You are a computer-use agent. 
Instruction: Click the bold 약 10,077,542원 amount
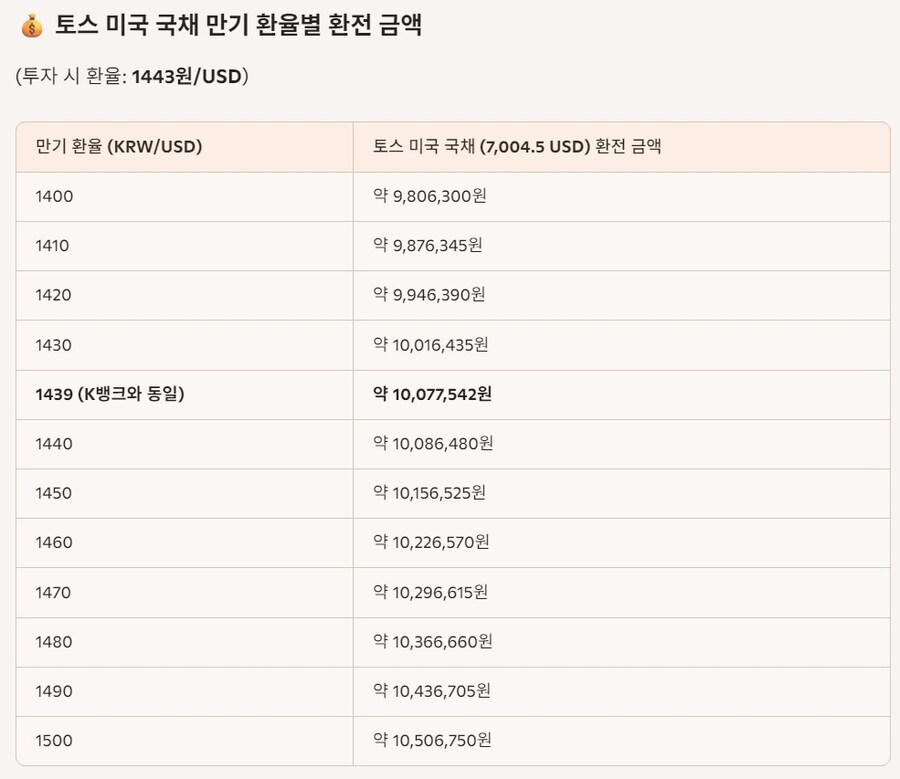[432, 394]
